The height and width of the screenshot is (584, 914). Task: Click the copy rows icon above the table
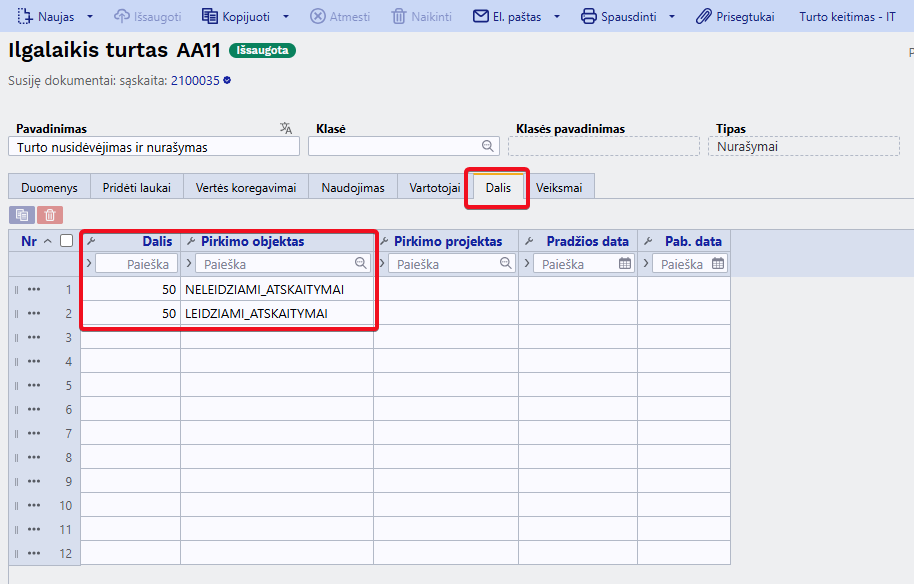(x=22, y=215)
